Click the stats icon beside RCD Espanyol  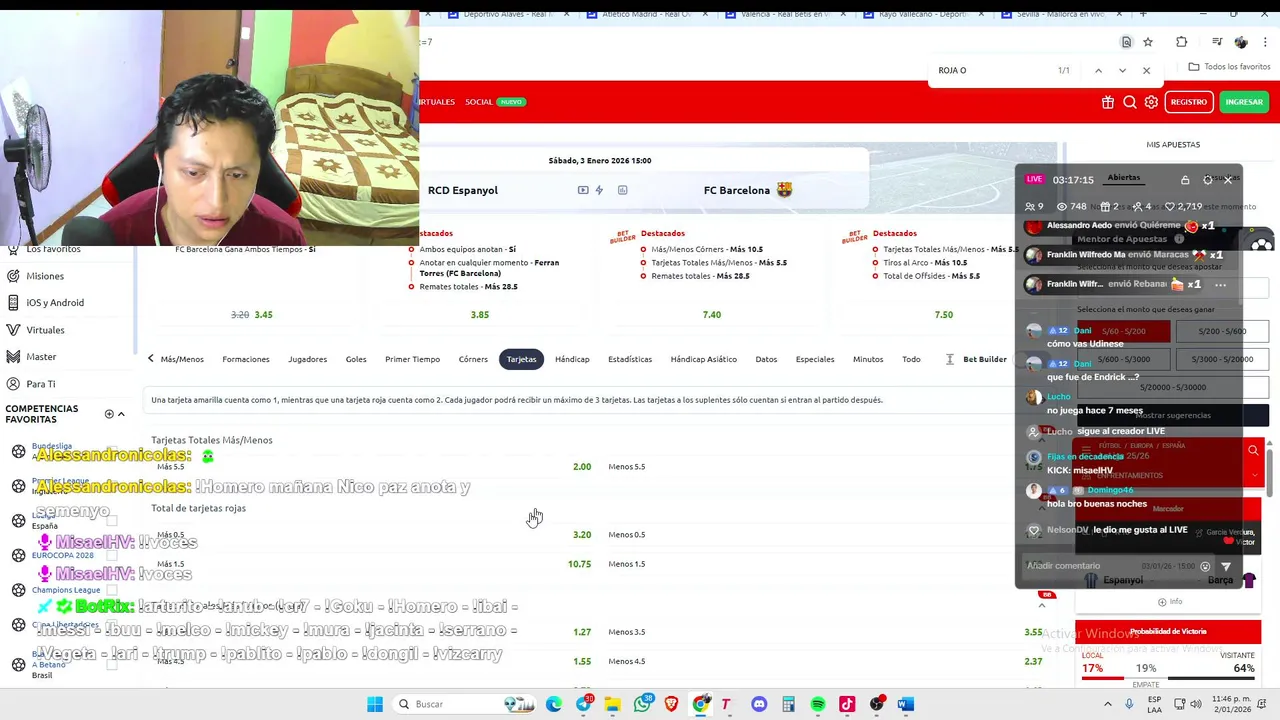pos(622,190)
